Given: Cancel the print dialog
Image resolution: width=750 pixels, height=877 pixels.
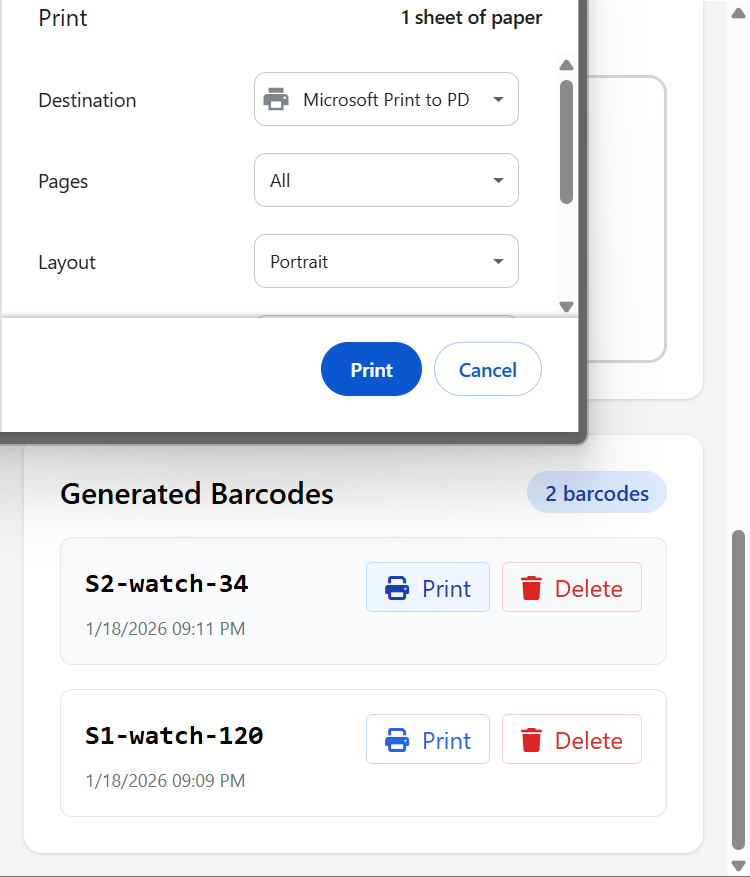Looking at the screenshot, I should pos(487,369).
